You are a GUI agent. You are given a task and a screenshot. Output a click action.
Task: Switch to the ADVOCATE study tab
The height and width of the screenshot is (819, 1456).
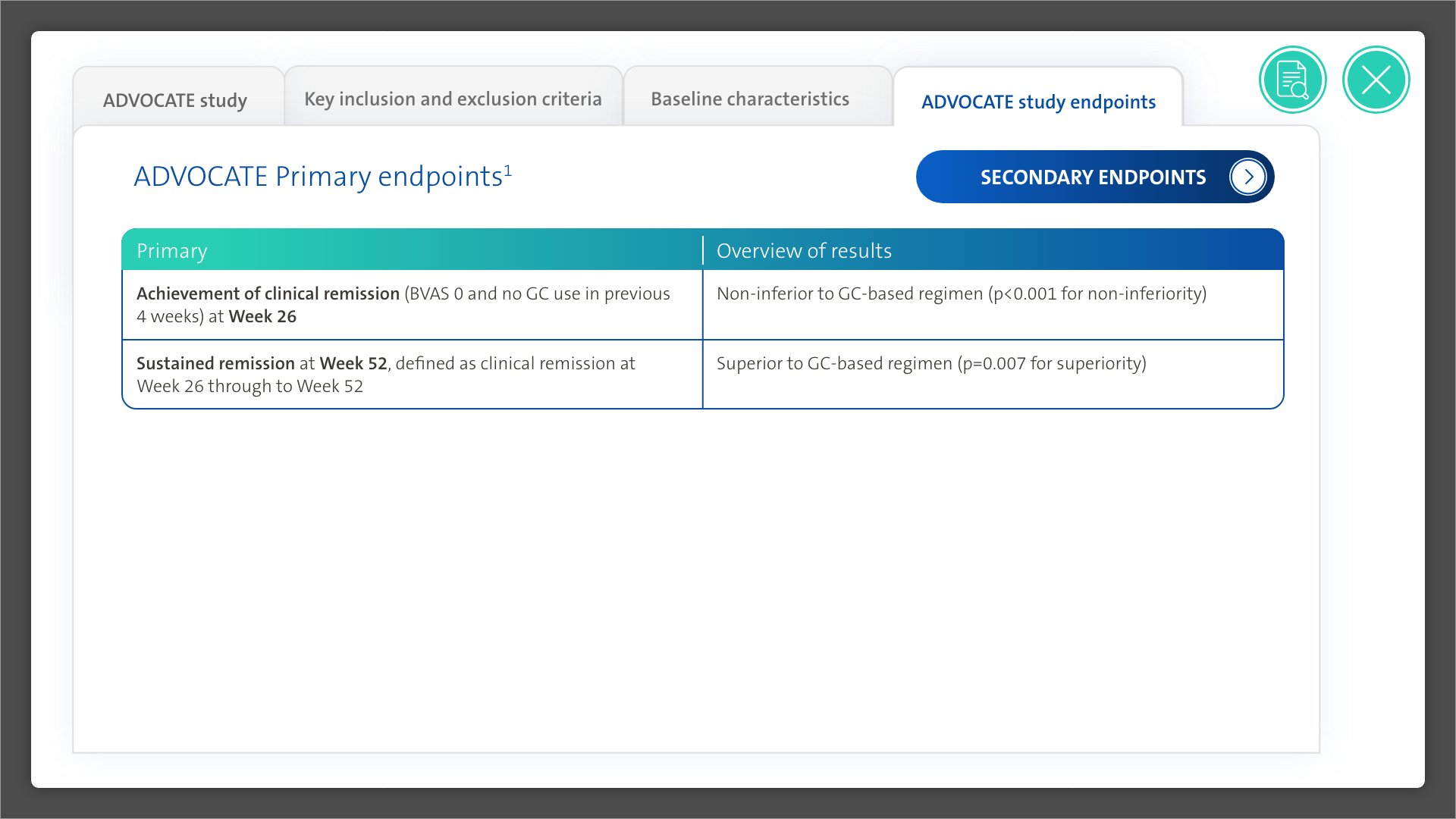pyautogui.click(x=175, y=100)
